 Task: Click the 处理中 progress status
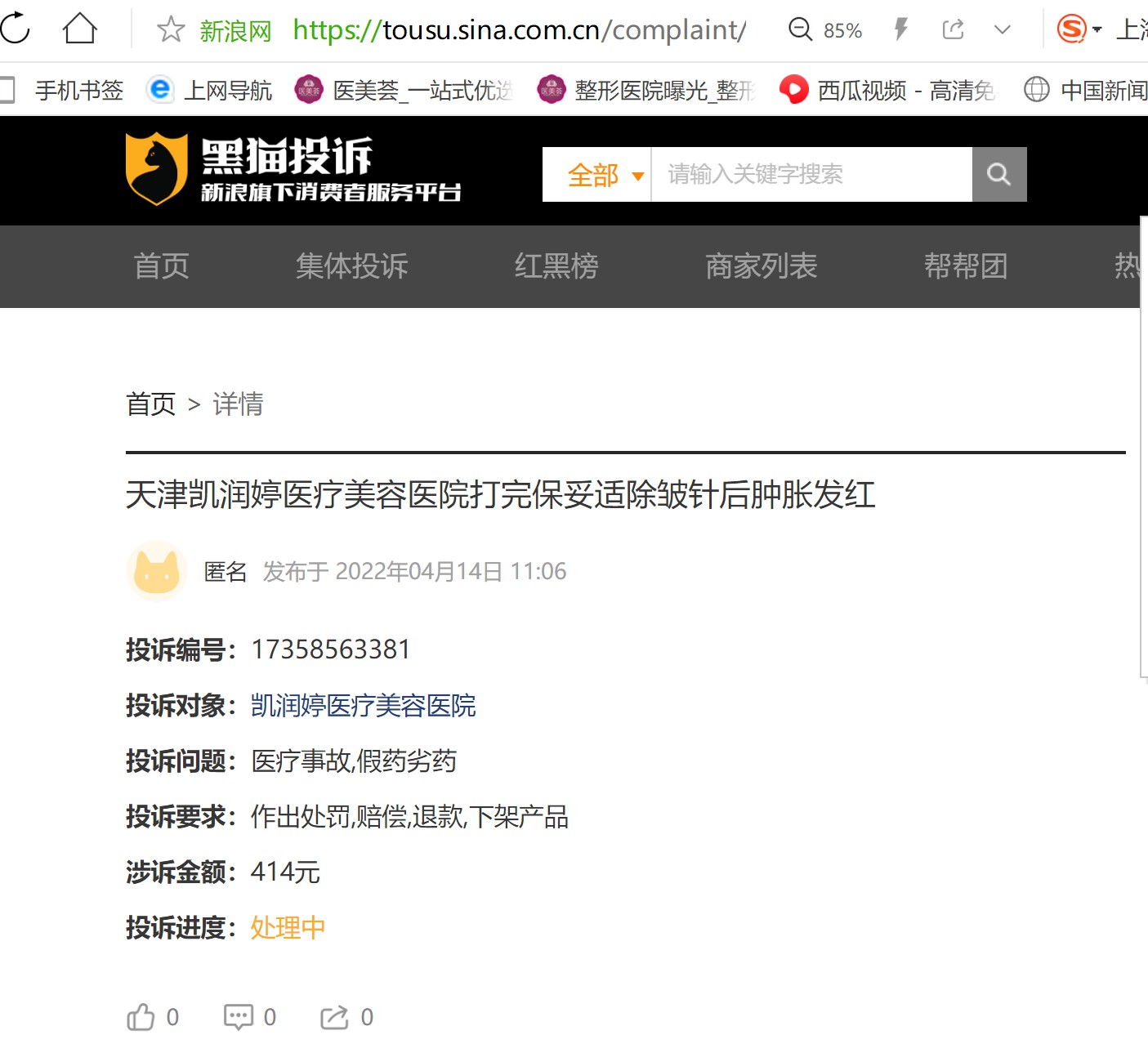click(288, 928)
